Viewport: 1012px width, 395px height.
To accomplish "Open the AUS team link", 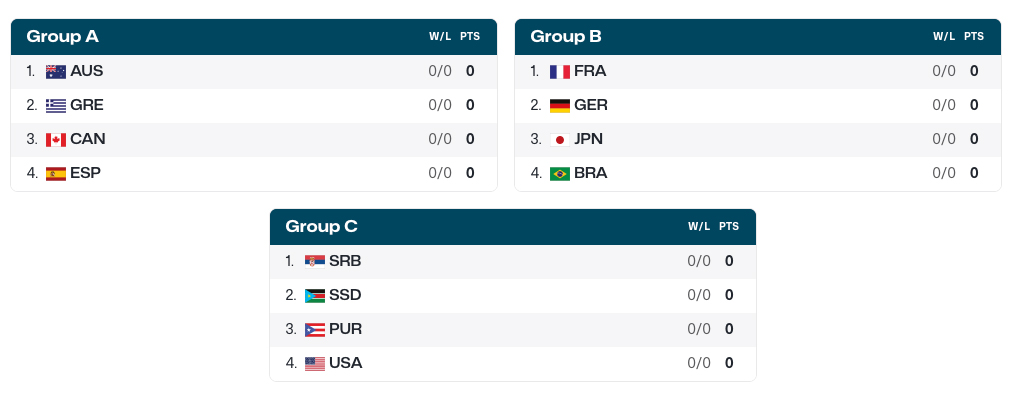I will tap(86, 71).
